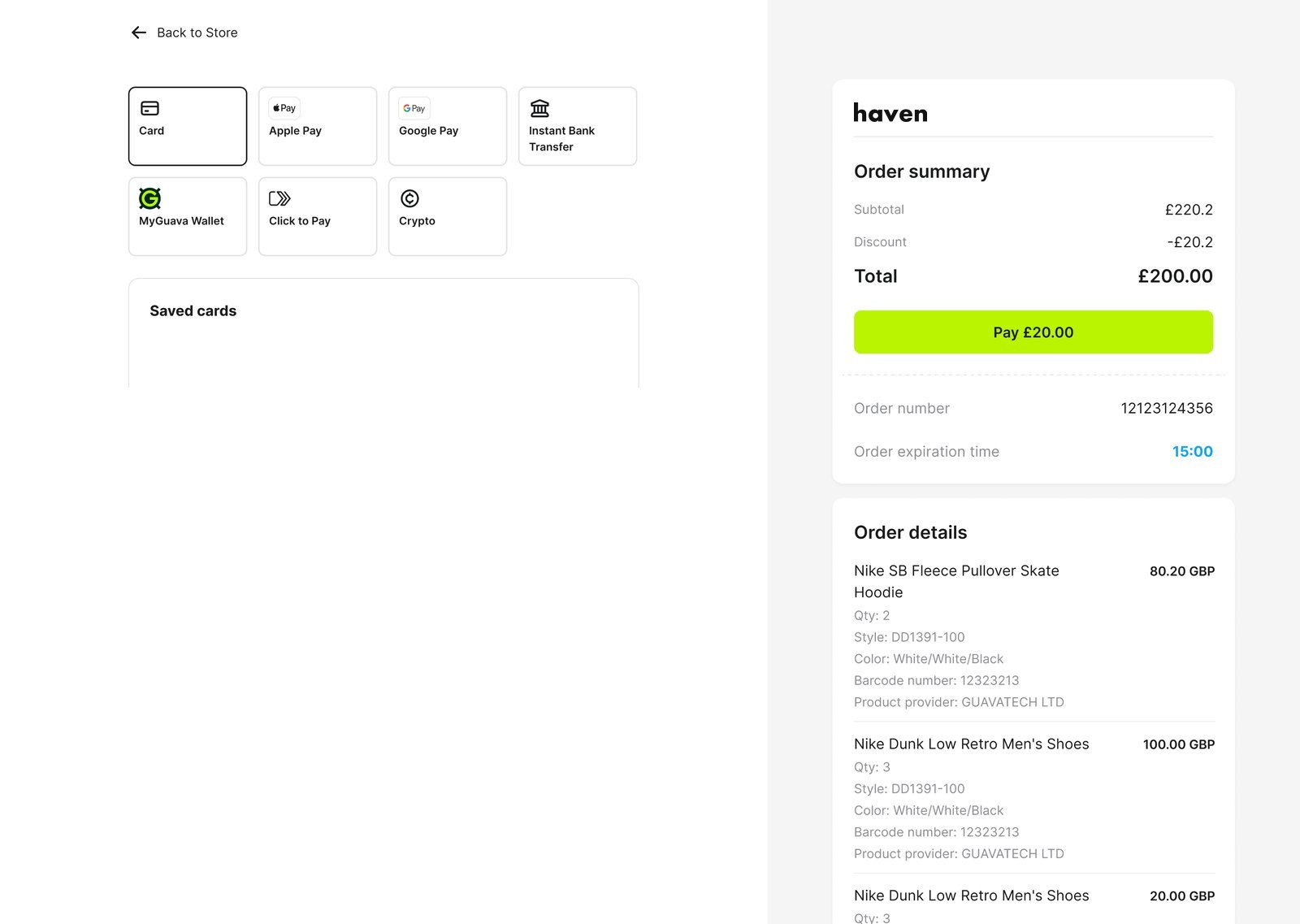Click the Order details heading

tap(910, 532)
